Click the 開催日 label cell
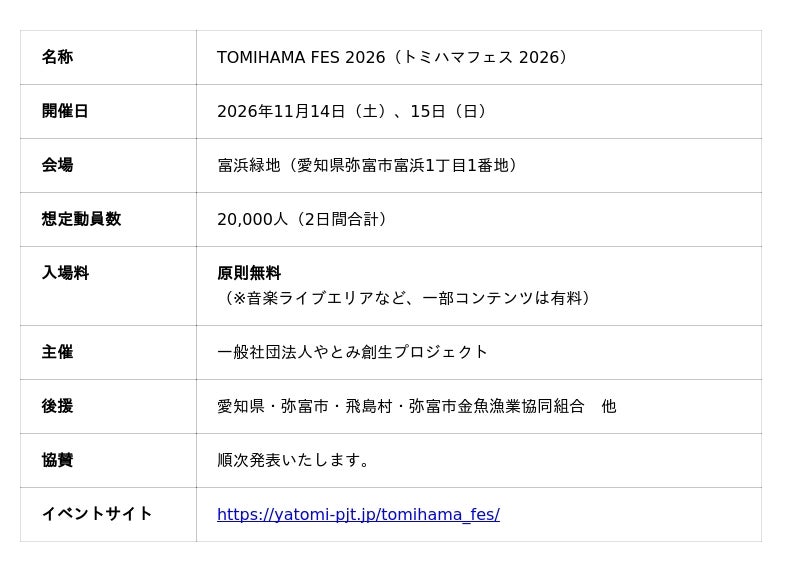Image resolution: width=800 pixels, height=572 pixels. (108, 111)
